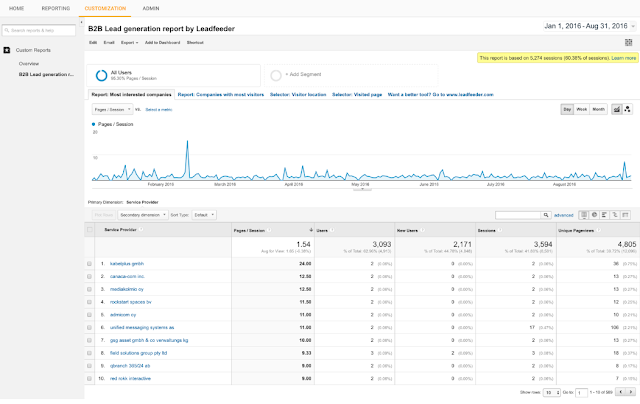Switch to Report: Companies with most visitors tab

pos(221,95)
